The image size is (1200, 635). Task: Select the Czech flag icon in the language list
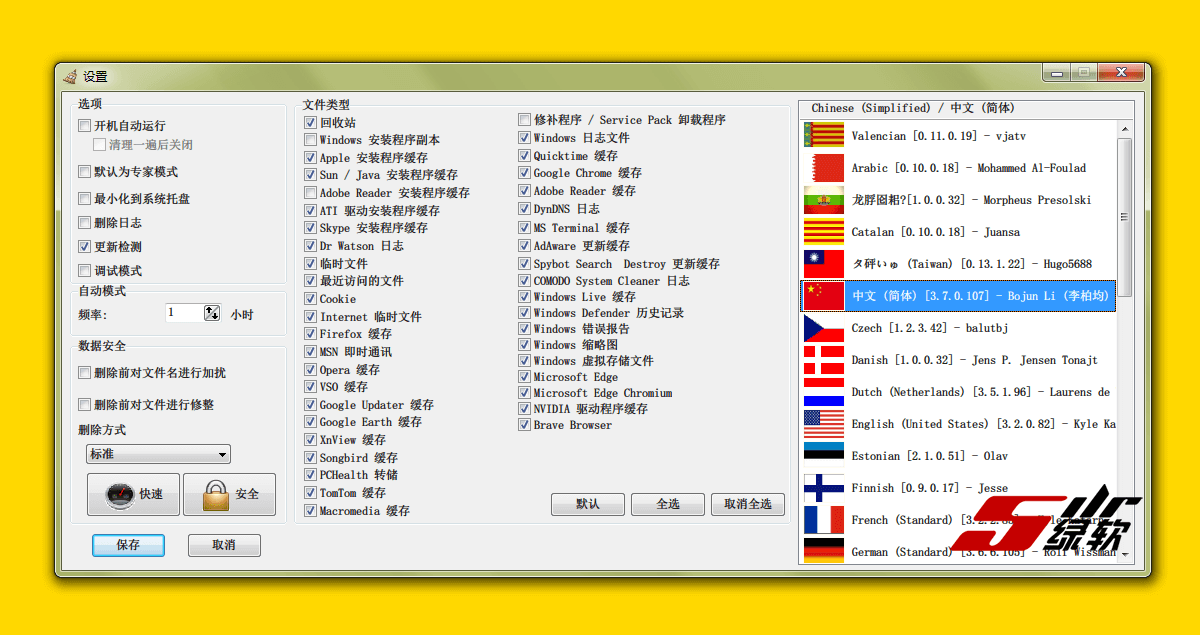[x=823, y=328]
